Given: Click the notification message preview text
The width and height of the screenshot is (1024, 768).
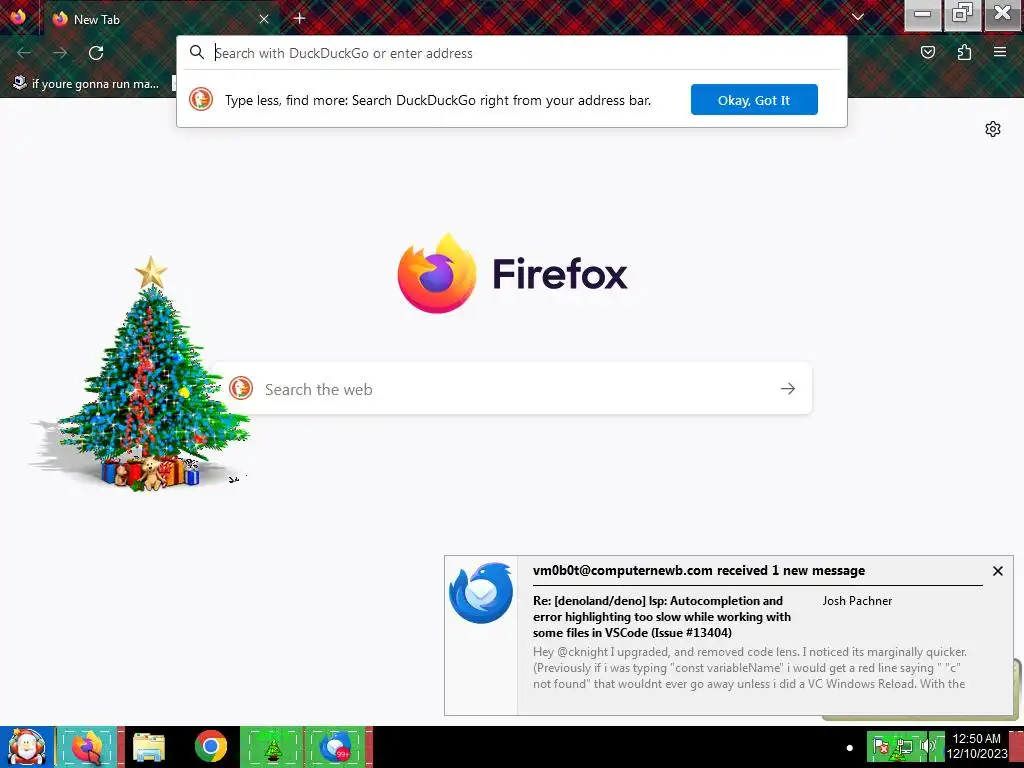Looking at the screenshot, I should pos(750,667).
